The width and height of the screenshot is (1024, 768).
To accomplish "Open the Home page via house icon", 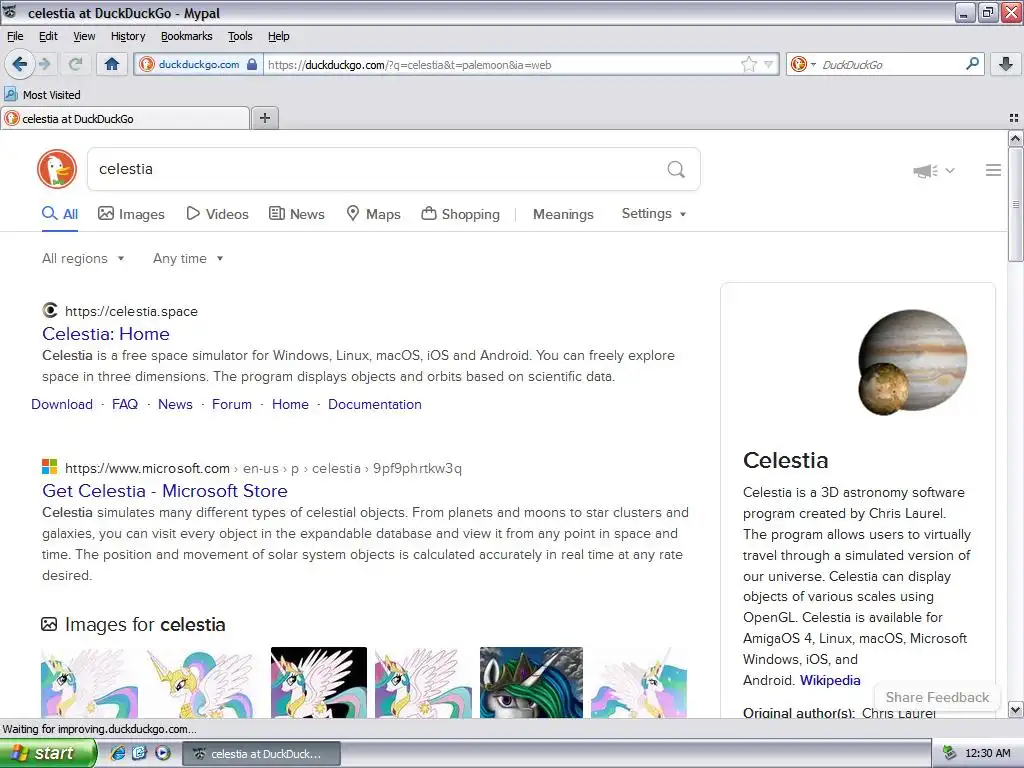I will [112, 64].
